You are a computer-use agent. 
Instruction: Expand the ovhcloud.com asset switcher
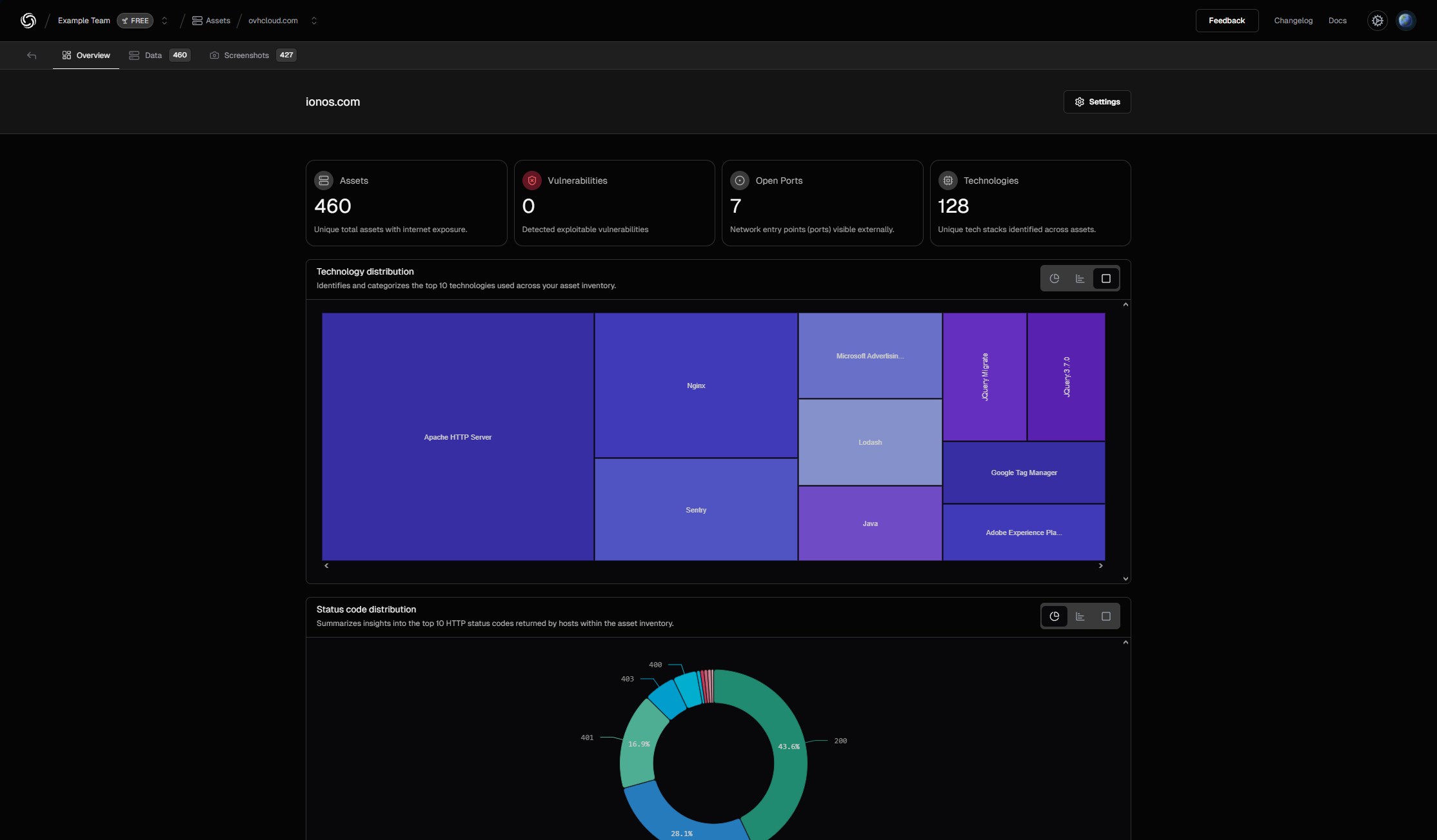[314, 21]
